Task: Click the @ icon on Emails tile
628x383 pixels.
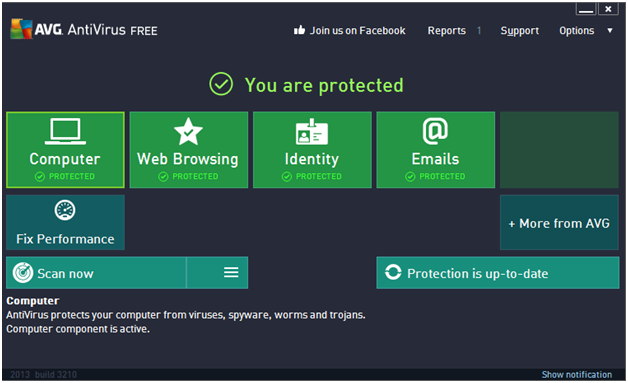Action: tap(435, 131)
